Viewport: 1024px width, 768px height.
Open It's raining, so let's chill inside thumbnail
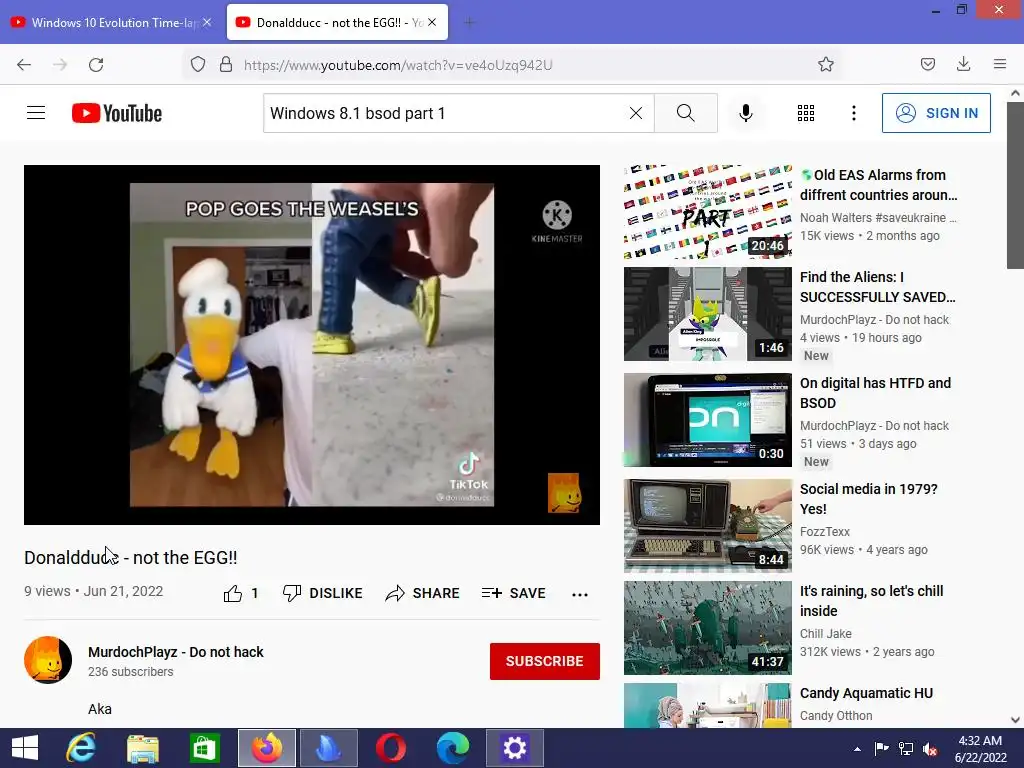pyautogui.click(x=707, y=628)
